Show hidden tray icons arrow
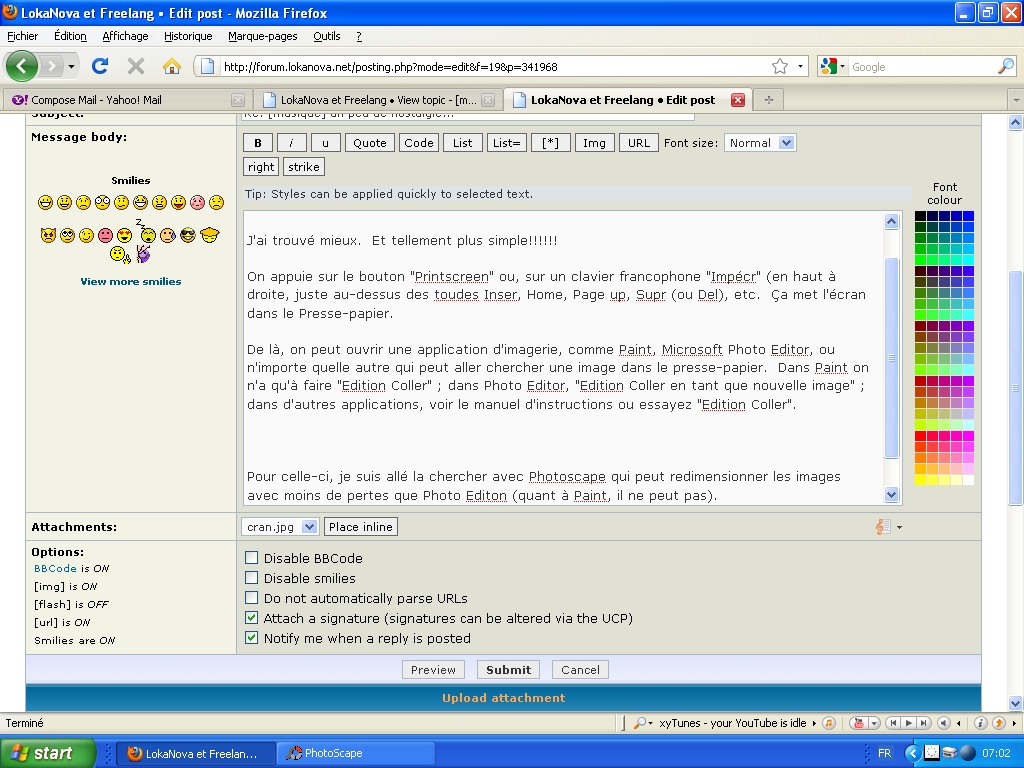1024x768 pixels. [x=912, y=753]
